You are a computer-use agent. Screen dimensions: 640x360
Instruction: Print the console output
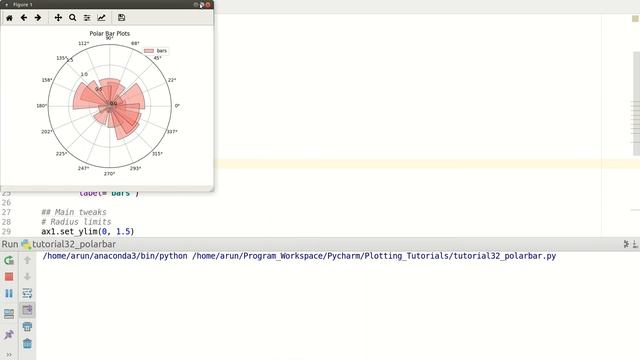(x=27, y=327)
